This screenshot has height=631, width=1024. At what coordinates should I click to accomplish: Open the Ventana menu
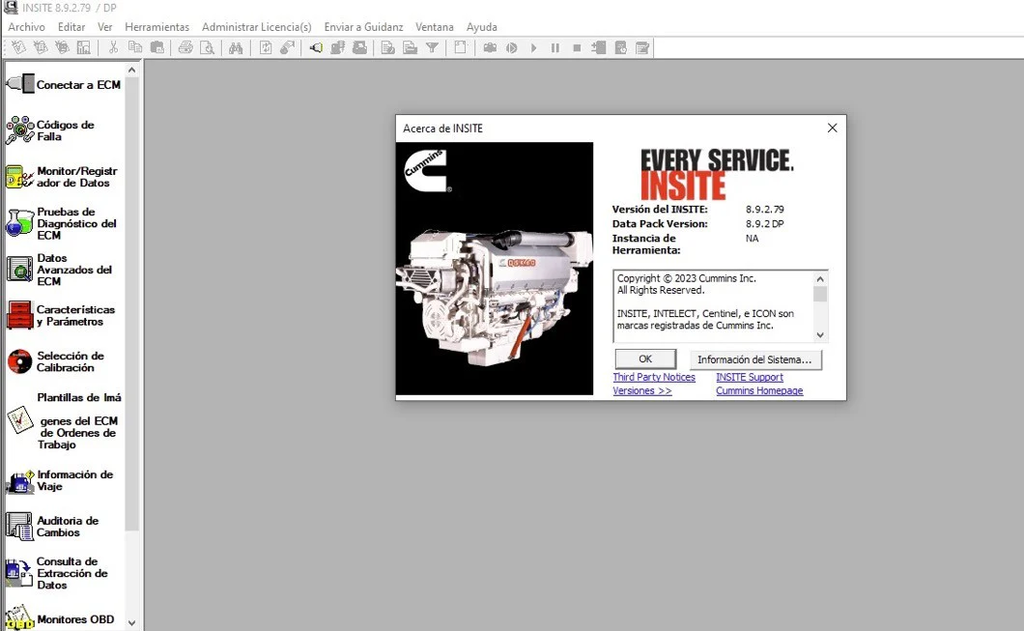[434, 27]
